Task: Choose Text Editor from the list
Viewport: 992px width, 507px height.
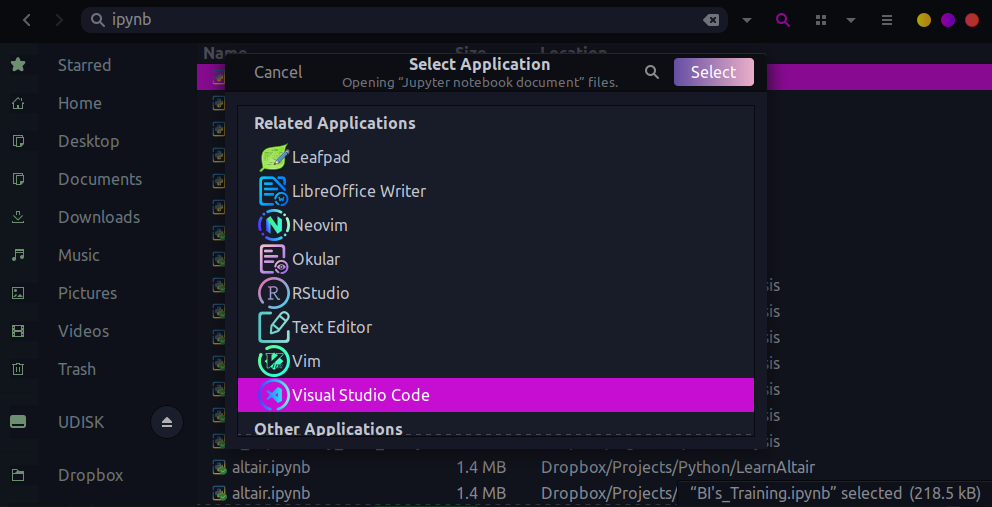Action: 496,327
